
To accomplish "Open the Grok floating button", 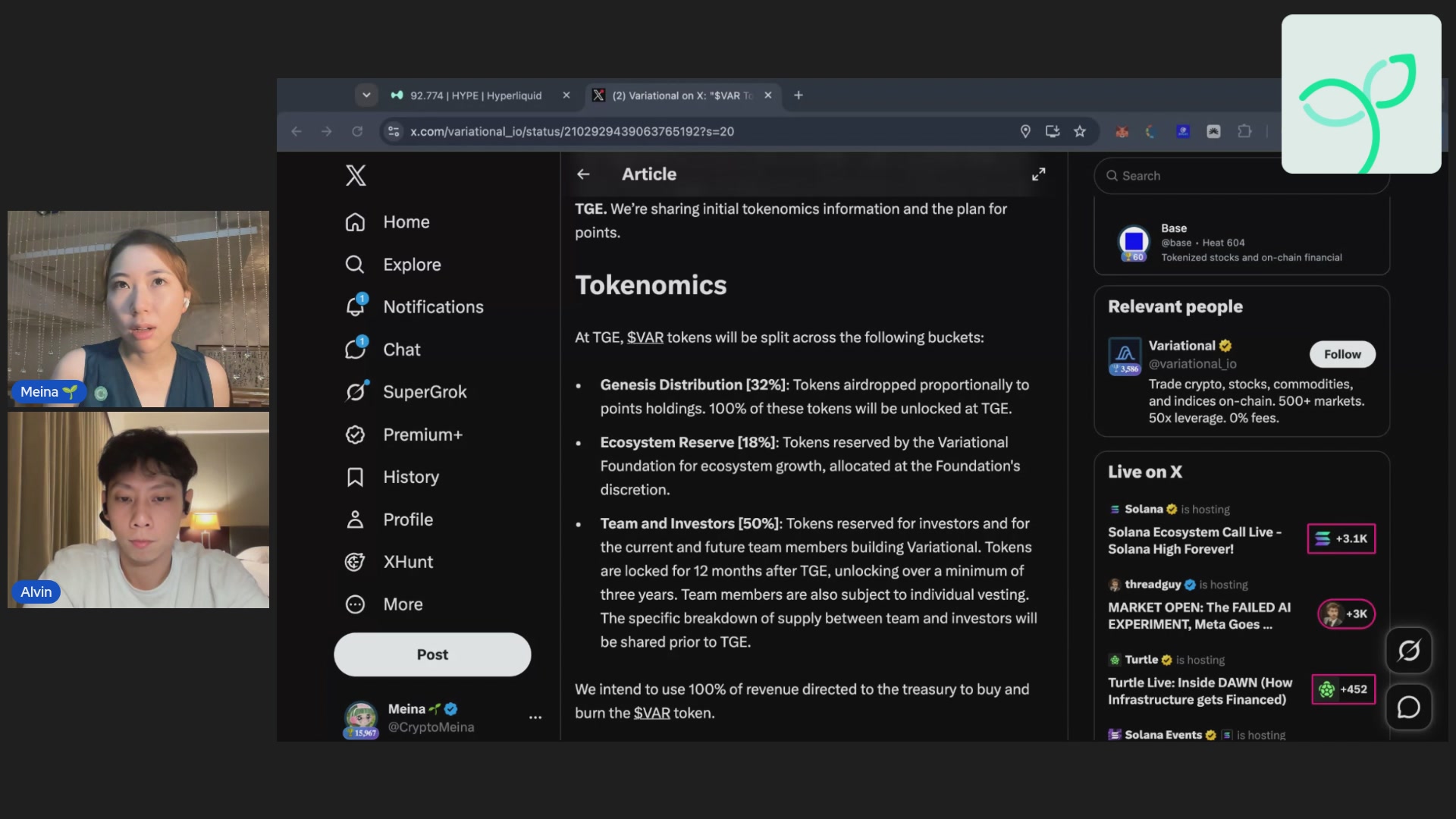I will (1409, 650).
